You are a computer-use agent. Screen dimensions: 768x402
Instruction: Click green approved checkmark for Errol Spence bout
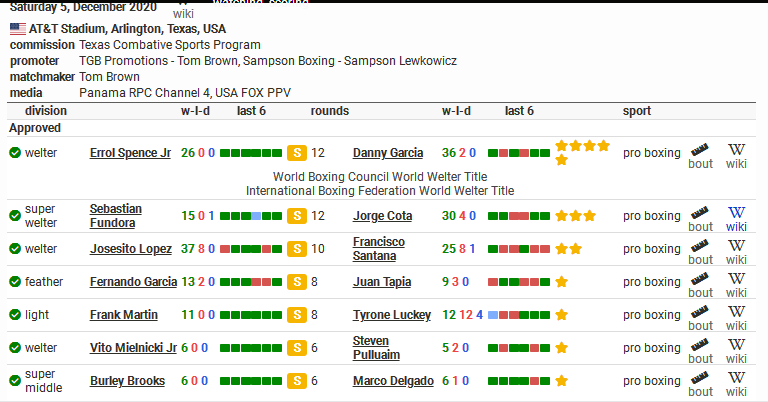click(15, 153)
